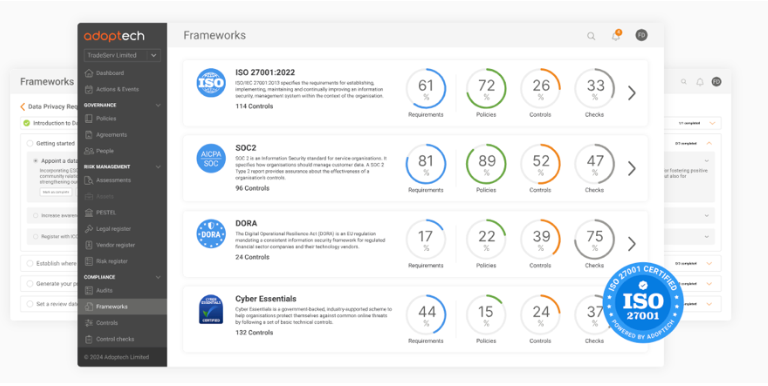Open the notifications bell with orange badge
The width and height of the screenshot is (768, 386).
pos(616,35)
